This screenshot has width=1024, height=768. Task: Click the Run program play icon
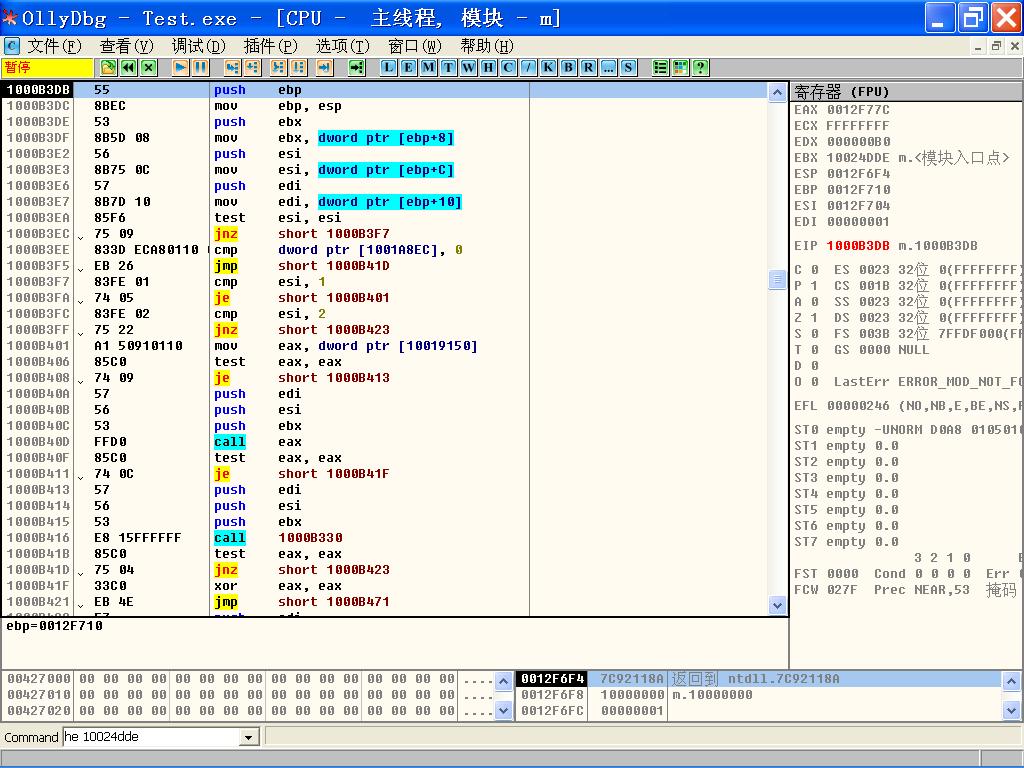pos(181,67)
